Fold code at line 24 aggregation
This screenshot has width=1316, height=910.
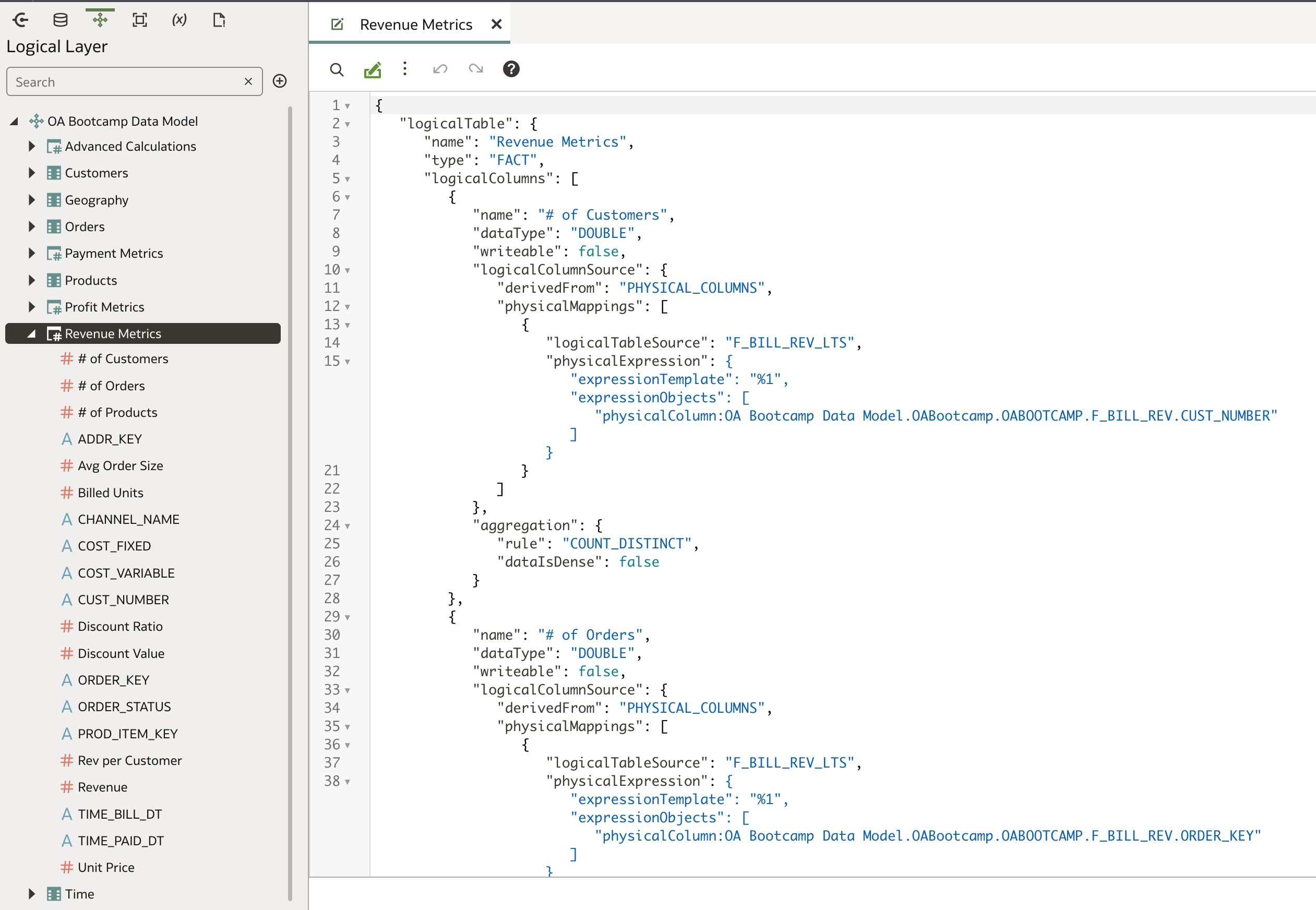pyautogui.click(x=347, y=525)
